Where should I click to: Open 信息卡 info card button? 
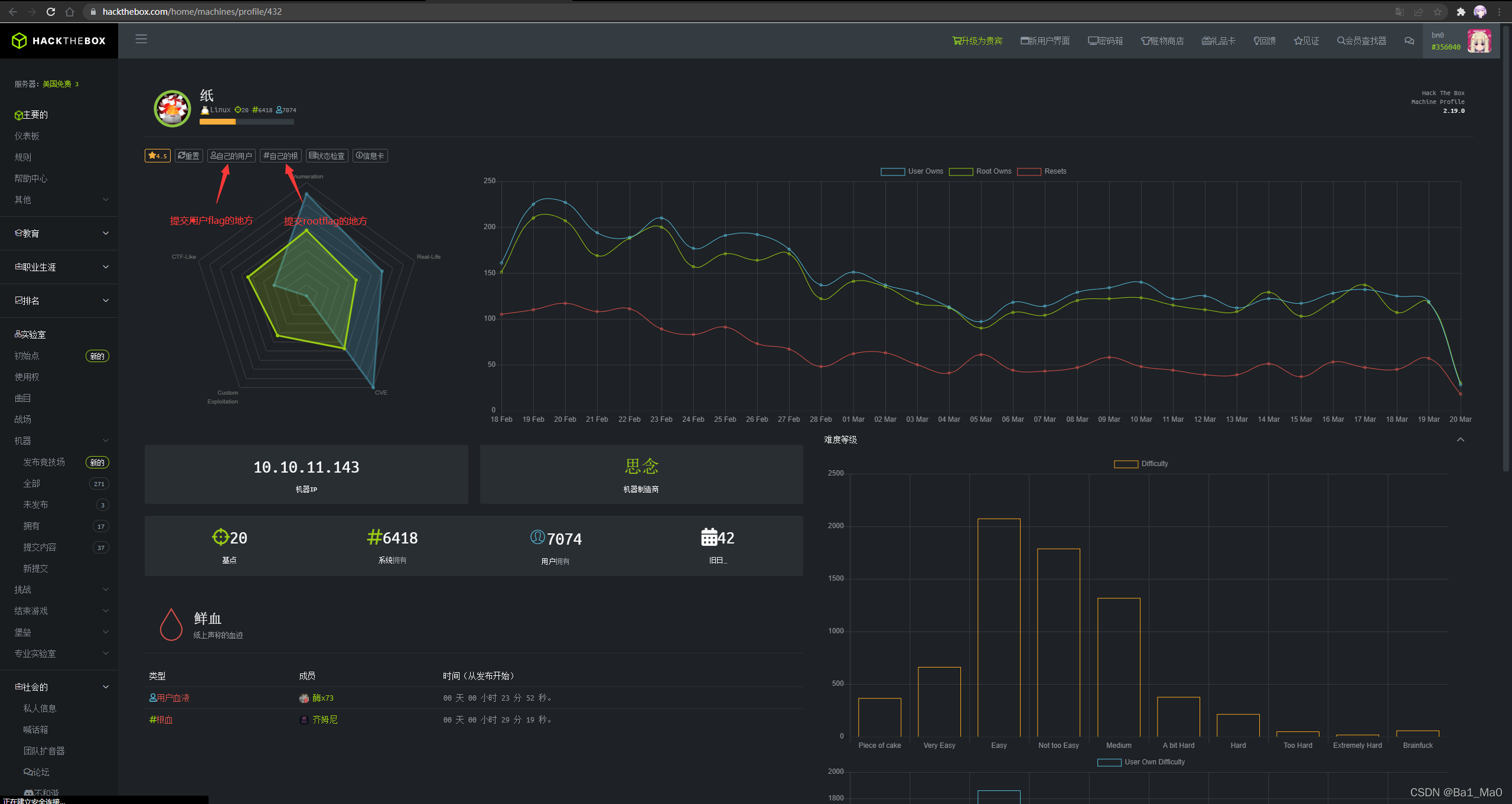[370, 156]
